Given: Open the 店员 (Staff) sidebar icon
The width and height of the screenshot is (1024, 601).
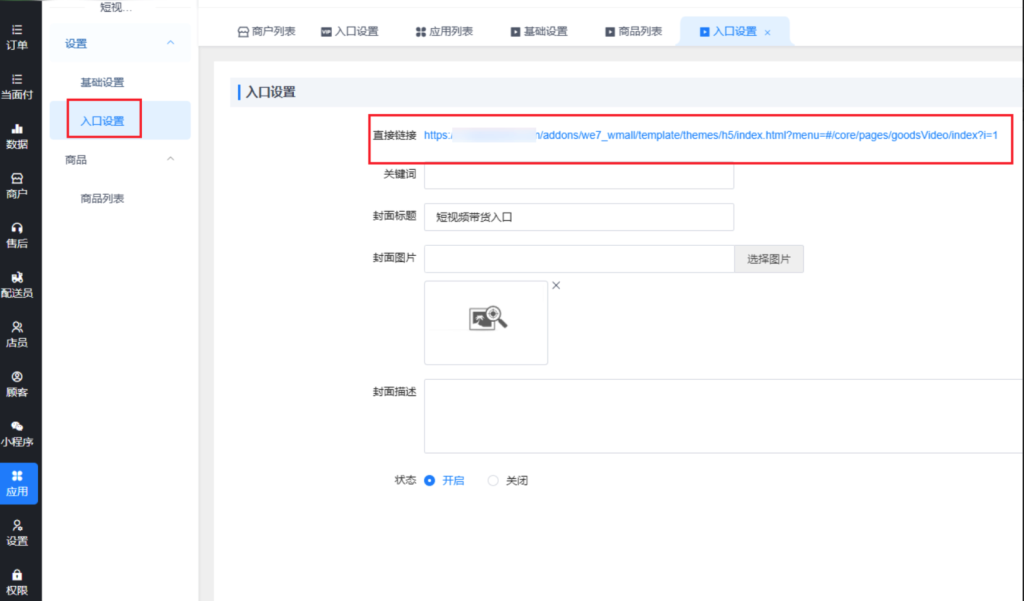Looking at the screenshot, I should coord(17,333).
